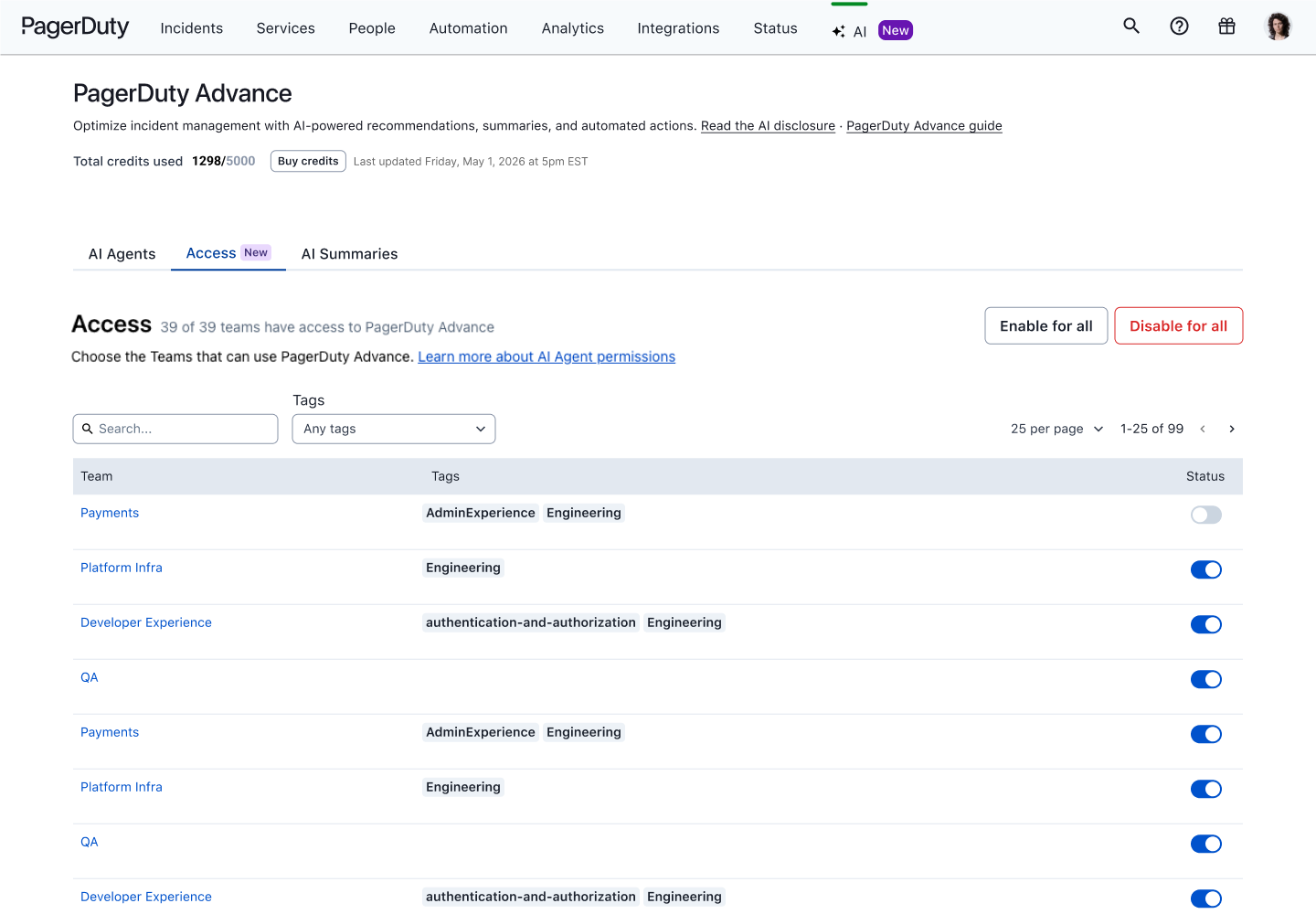Click the Disable for all button
This screenshot has width=1316, height=914.
[x=1179, y=326]
